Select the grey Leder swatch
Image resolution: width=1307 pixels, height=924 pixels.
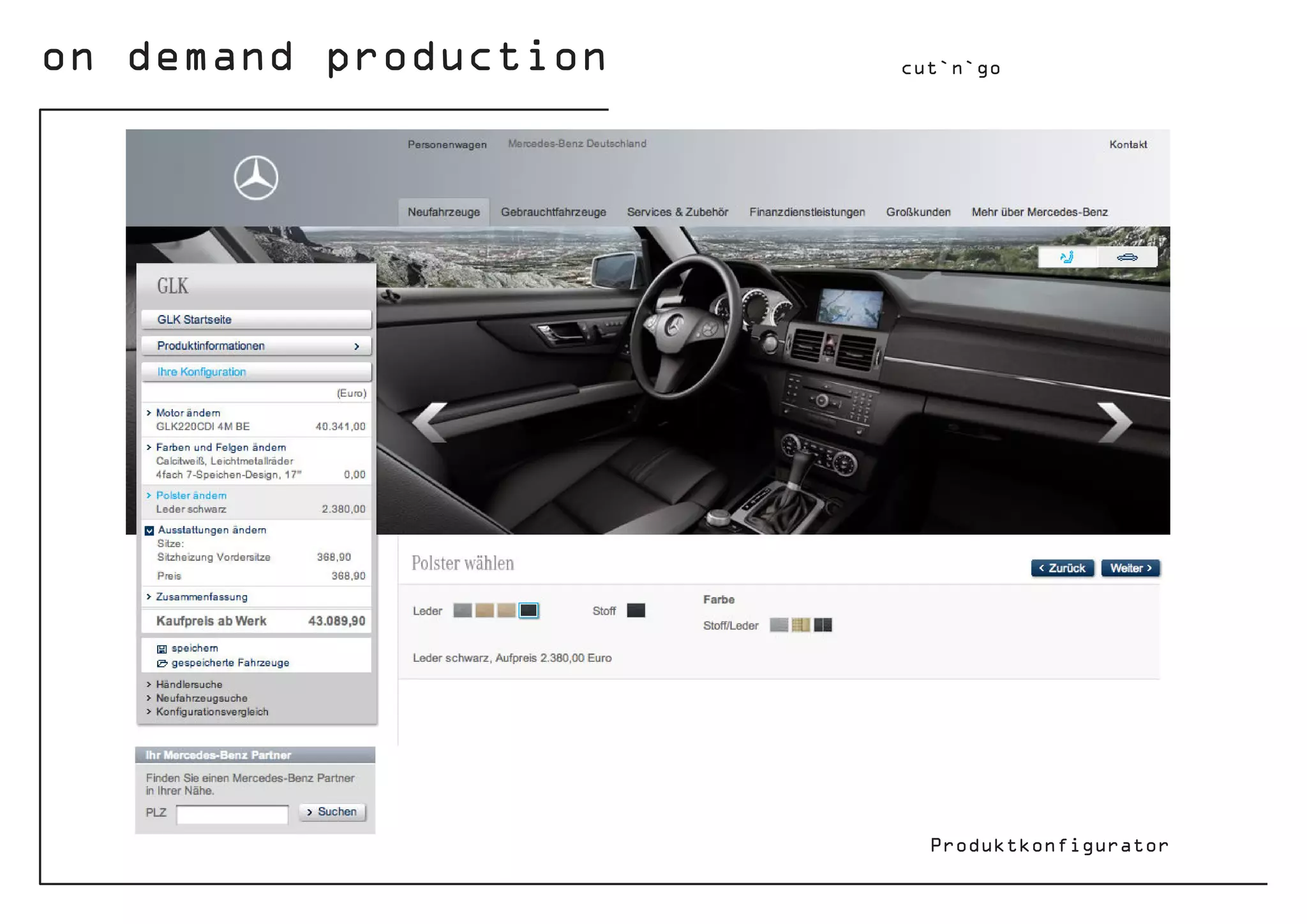tap(463, 611)
